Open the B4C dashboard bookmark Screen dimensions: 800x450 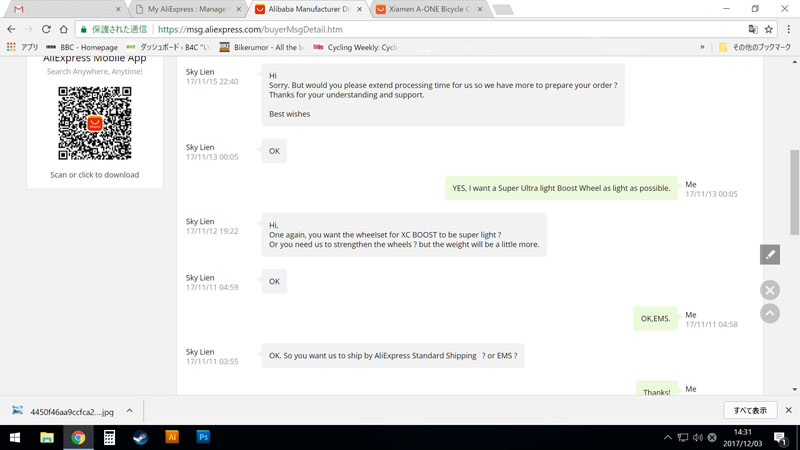[x=167, y=47]
